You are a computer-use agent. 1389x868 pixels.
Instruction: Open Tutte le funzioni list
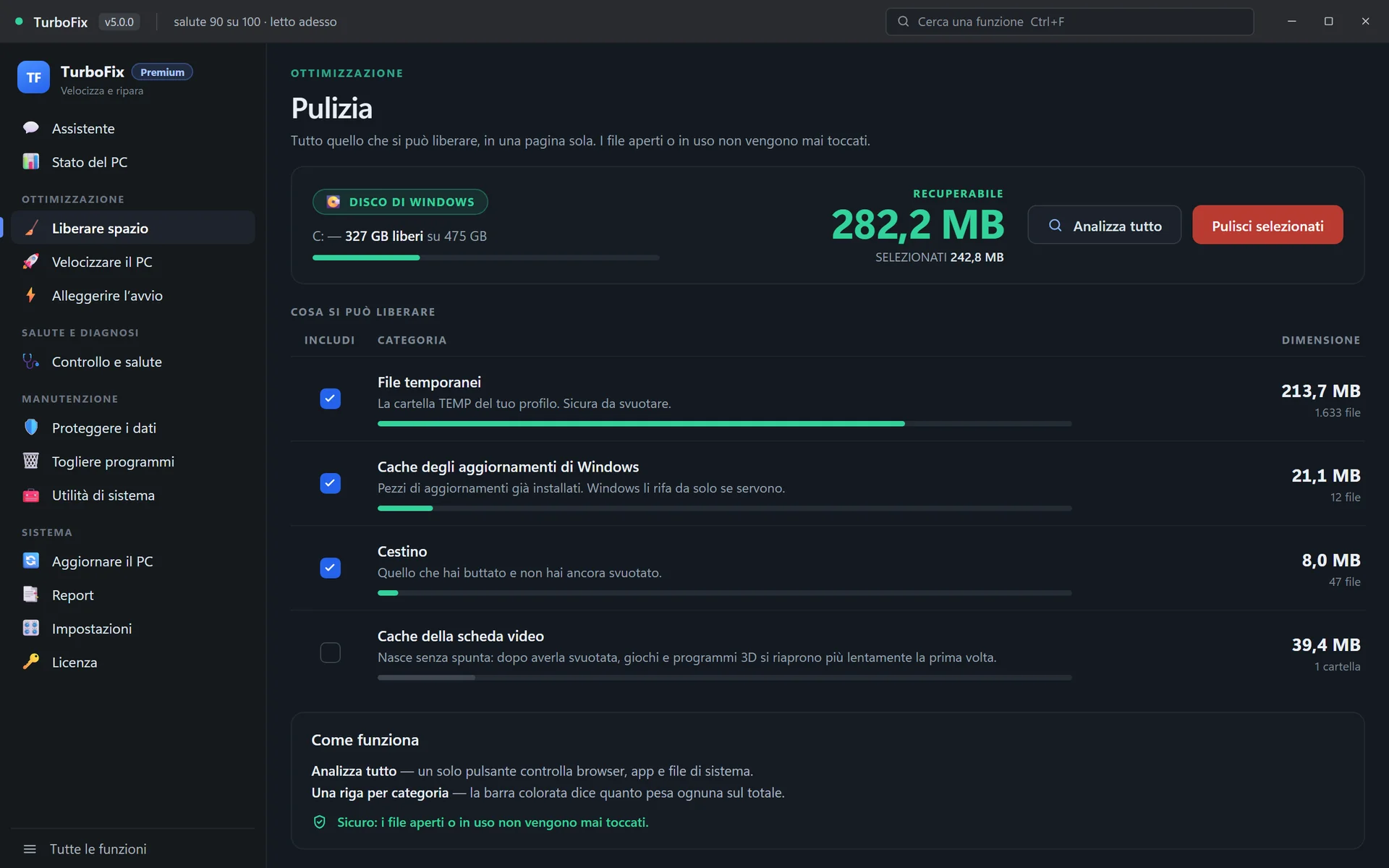tap(133, 849)
